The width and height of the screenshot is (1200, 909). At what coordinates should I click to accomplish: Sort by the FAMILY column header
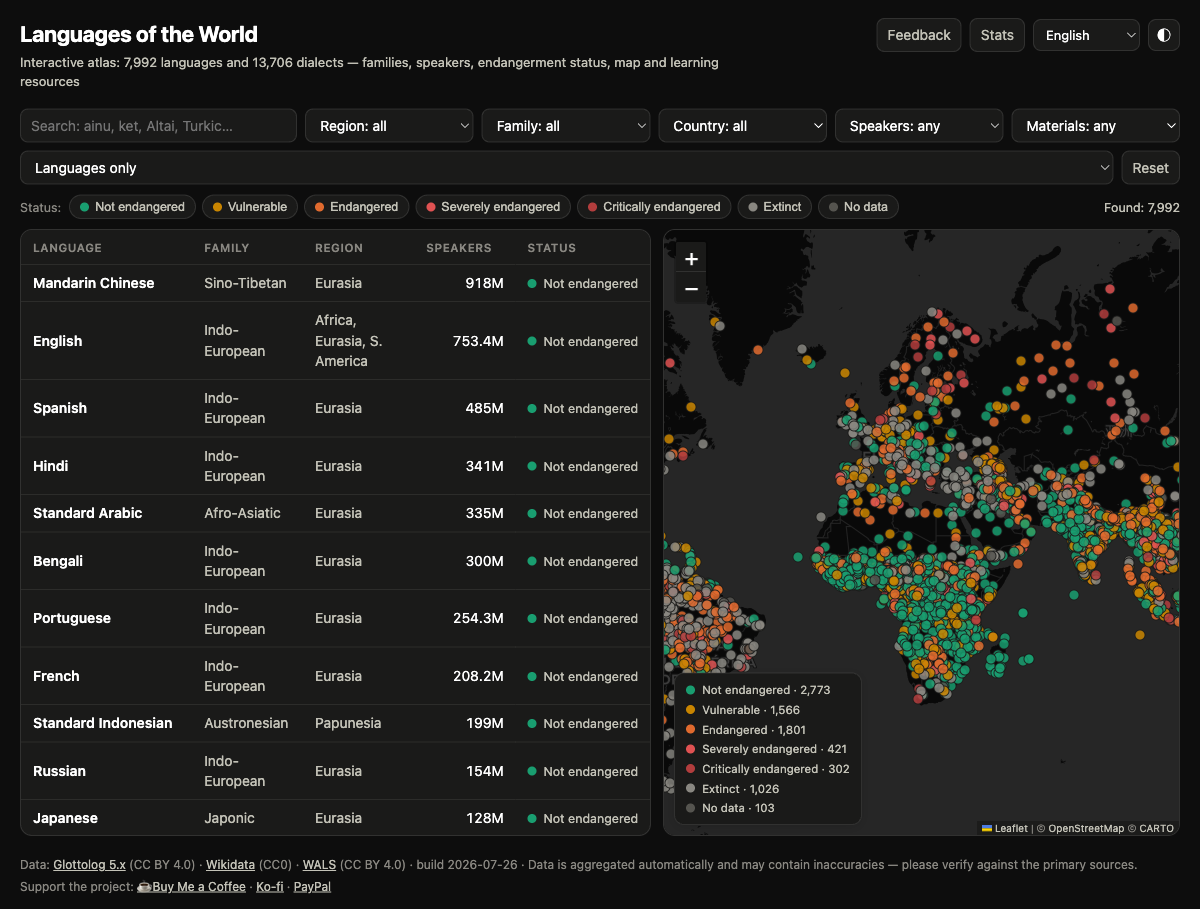tap(227, 248)
